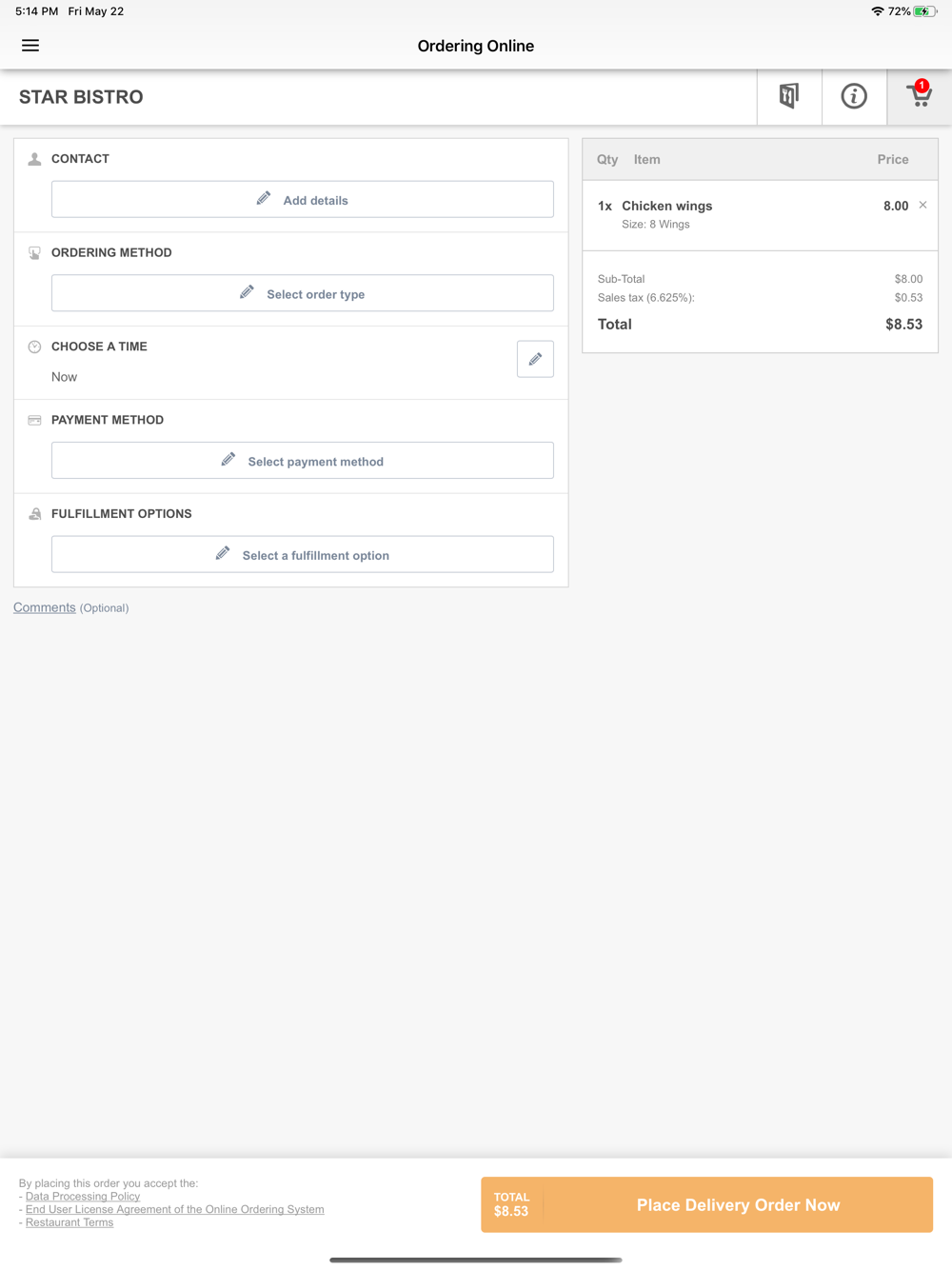Click the Choose a Time clock icon
Screen dimensions: 952x1270
tap(34, 347)
